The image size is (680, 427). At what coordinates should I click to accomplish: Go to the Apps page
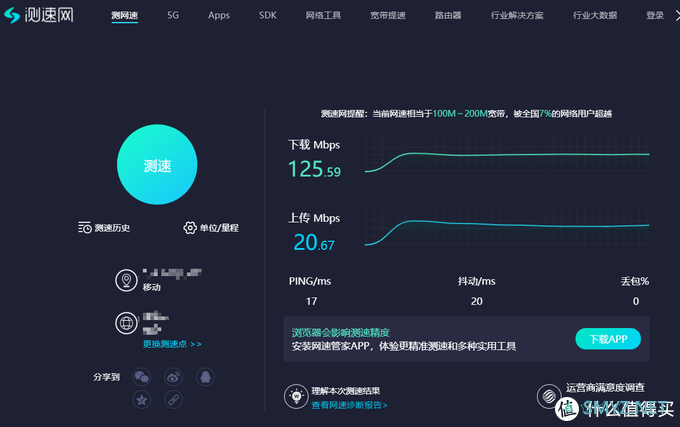(x=219, y=16)
